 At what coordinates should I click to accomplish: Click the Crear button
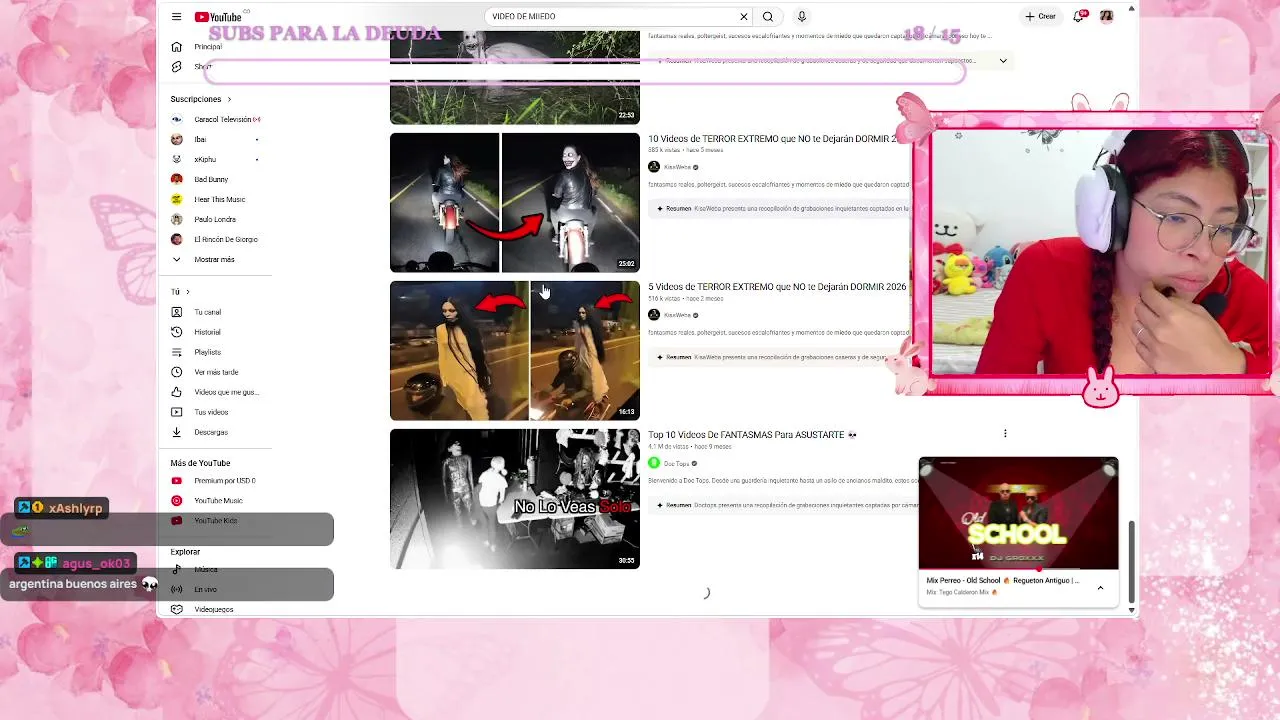1040,17
